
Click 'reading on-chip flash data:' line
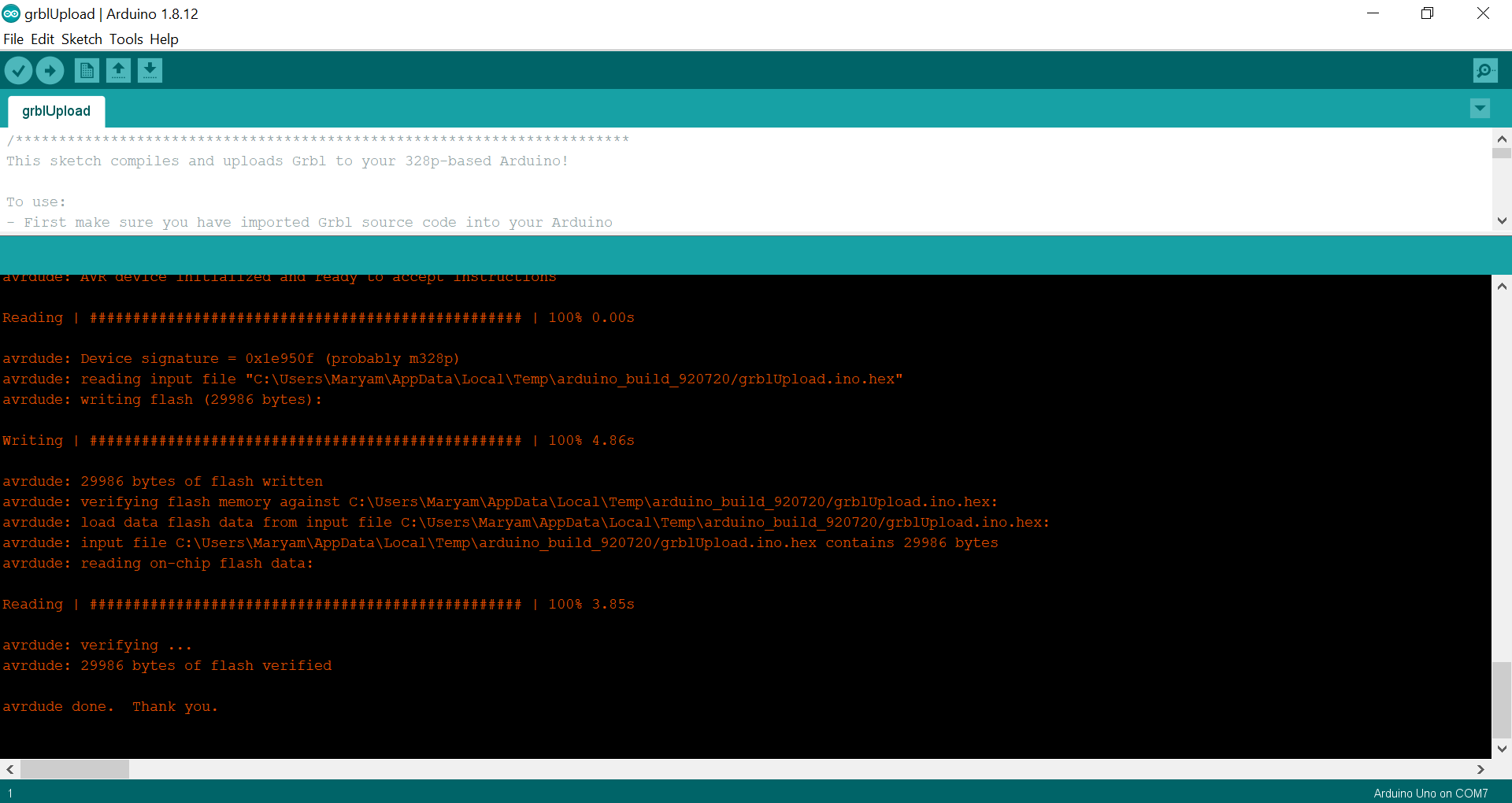coord(157,564)
